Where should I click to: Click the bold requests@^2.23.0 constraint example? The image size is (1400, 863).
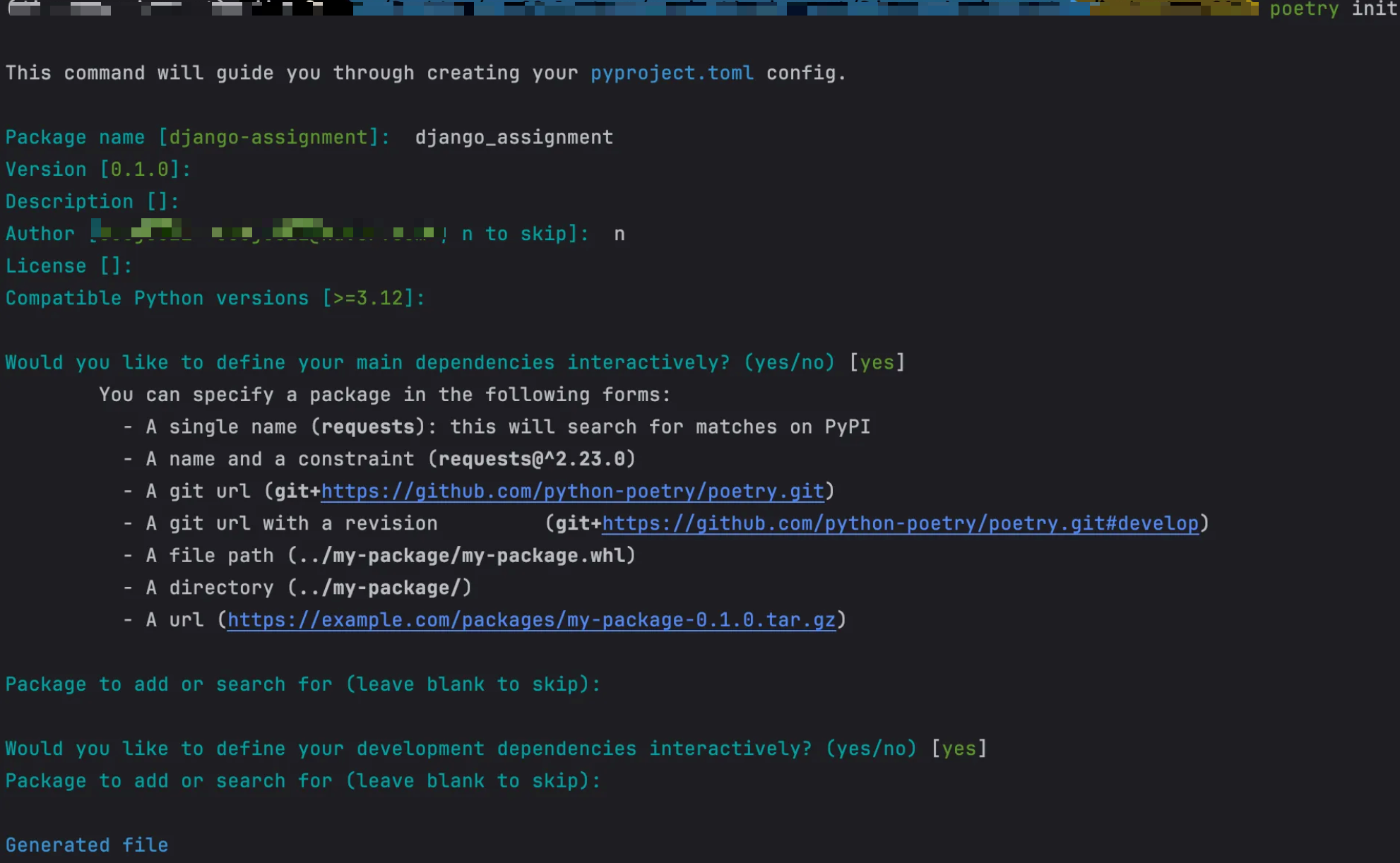pos(531,459)
